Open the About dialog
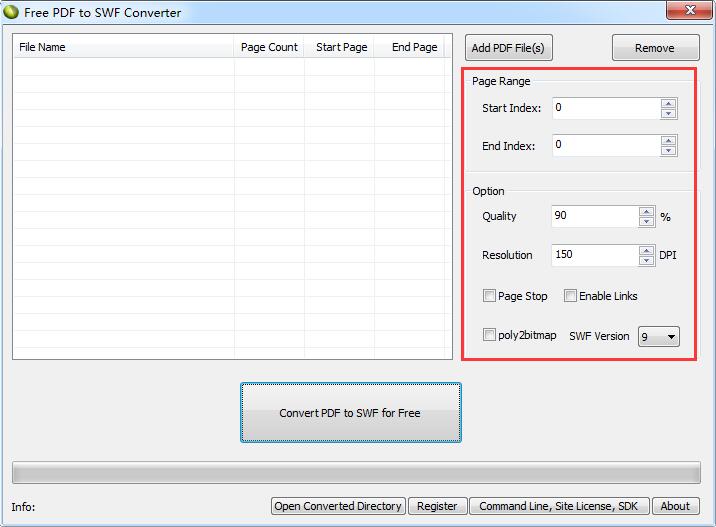Image resolution: width=716 pixels, height=527 pixels. pos(675,506)
